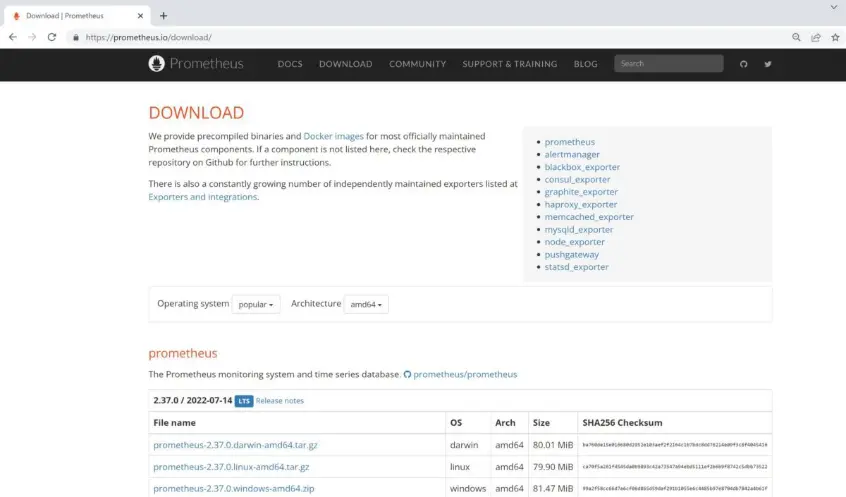Click the Arch column header
The image size is (846, 497).
click(x=505, y=423)
